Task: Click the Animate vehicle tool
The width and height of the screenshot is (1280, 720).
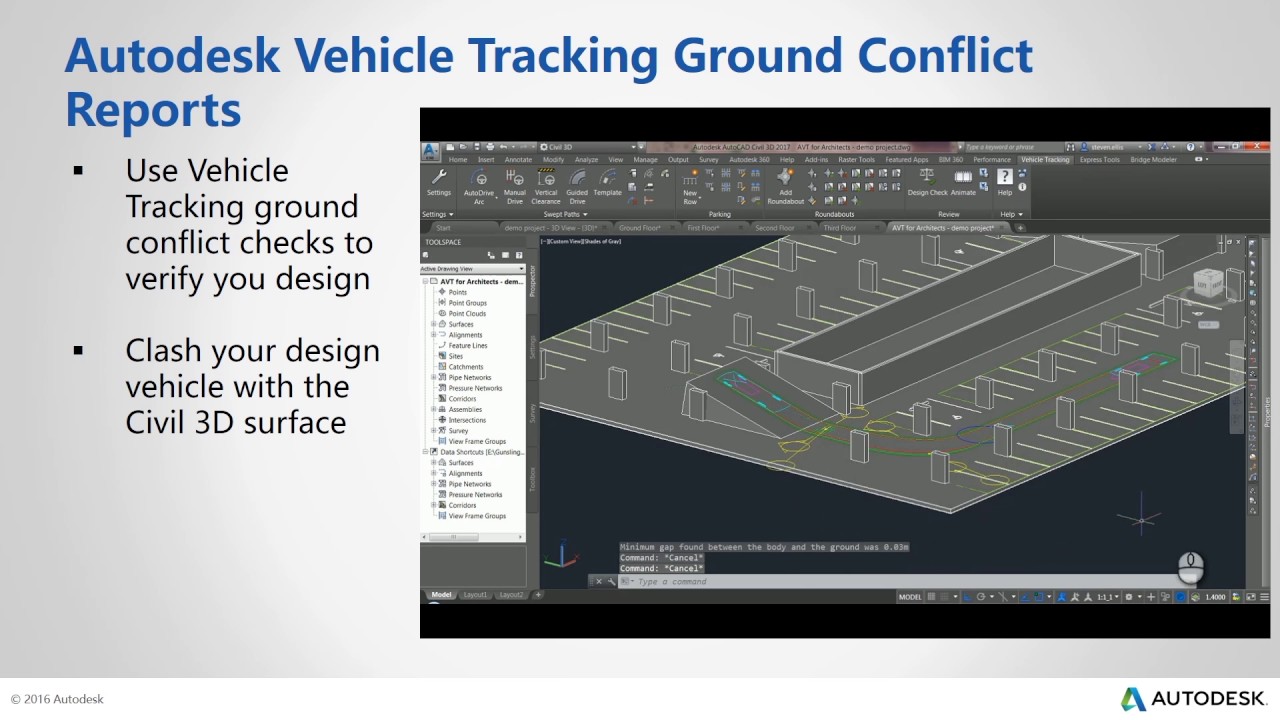Action: point(963,182)
